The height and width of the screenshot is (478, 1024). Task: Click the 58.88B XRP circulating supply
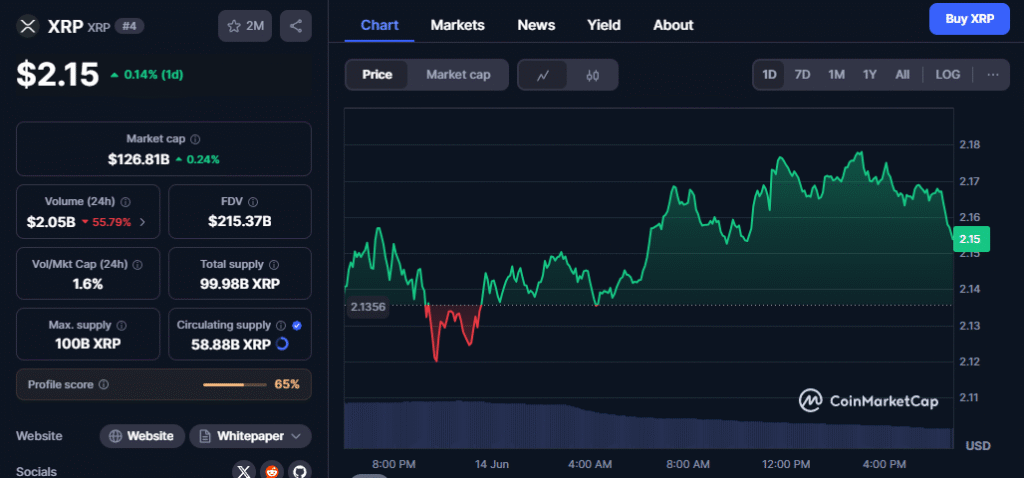[x=231, y=344]
